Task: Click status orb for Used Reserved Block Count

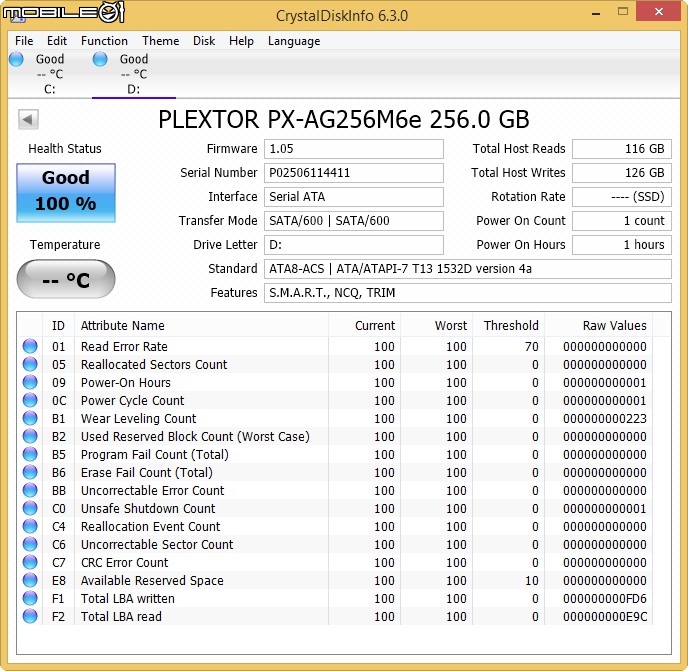Action: point(30,436)
